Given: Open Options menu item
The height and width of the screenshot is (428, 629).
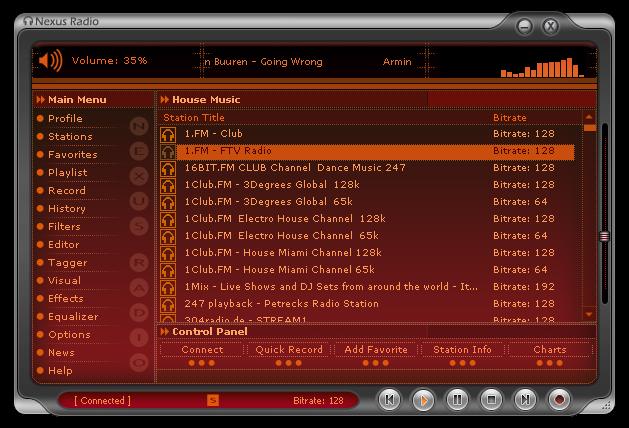Looking at the screenshot, I should (69, 335).
